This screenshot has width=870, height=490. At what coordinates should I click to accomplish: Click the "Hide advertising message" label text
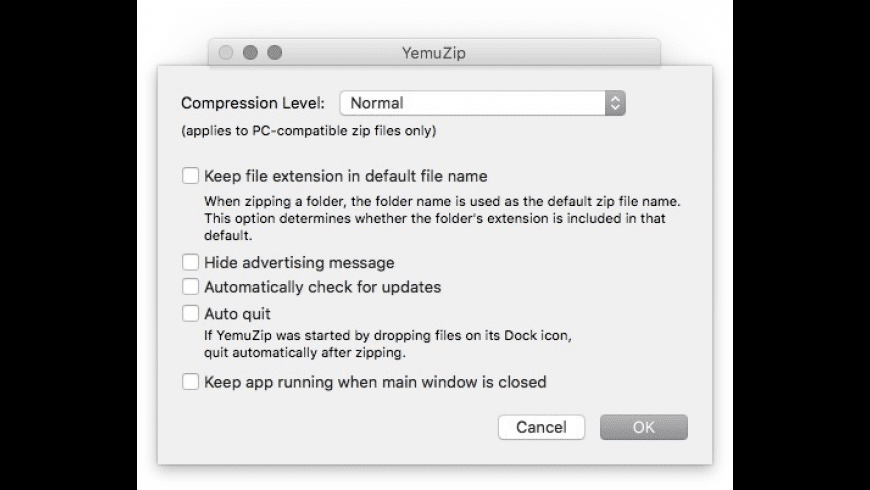[x=299, y=263]
